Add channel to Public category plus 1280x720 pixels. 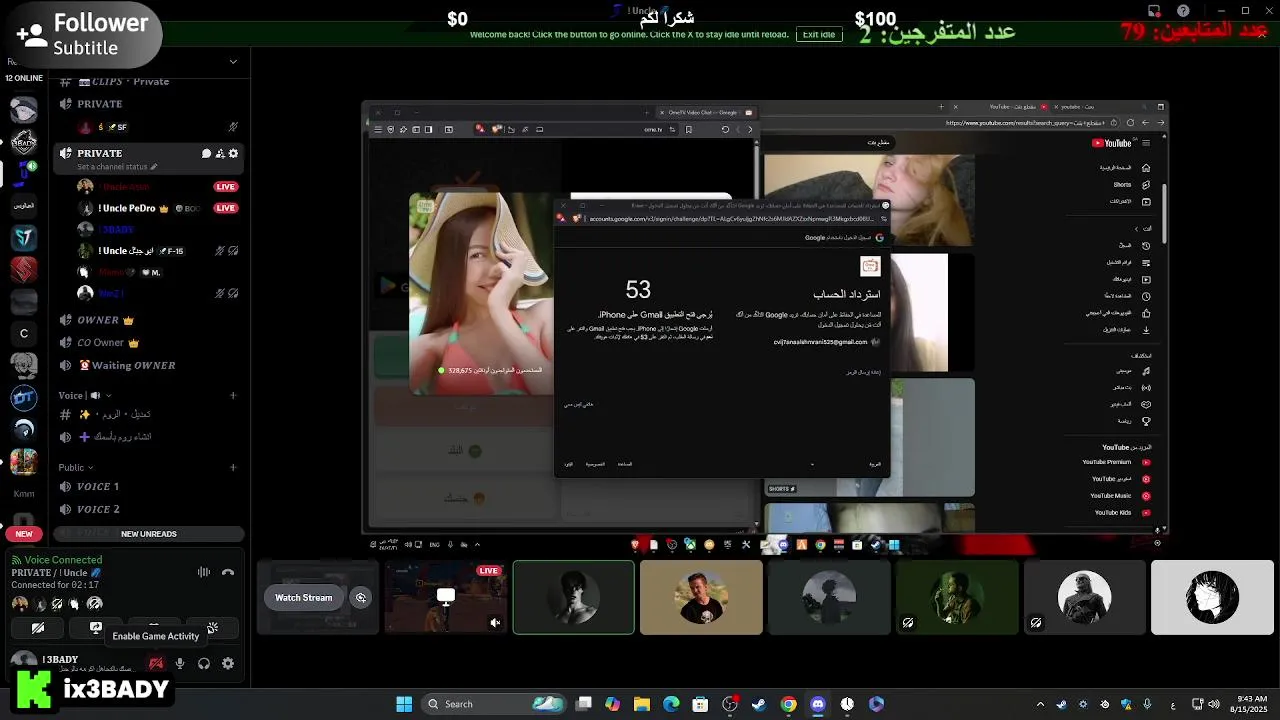[x=233, y=467]
